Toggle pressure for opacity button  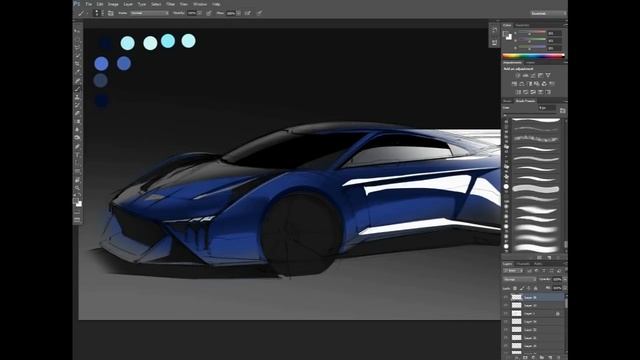click(x=209, y=13)
